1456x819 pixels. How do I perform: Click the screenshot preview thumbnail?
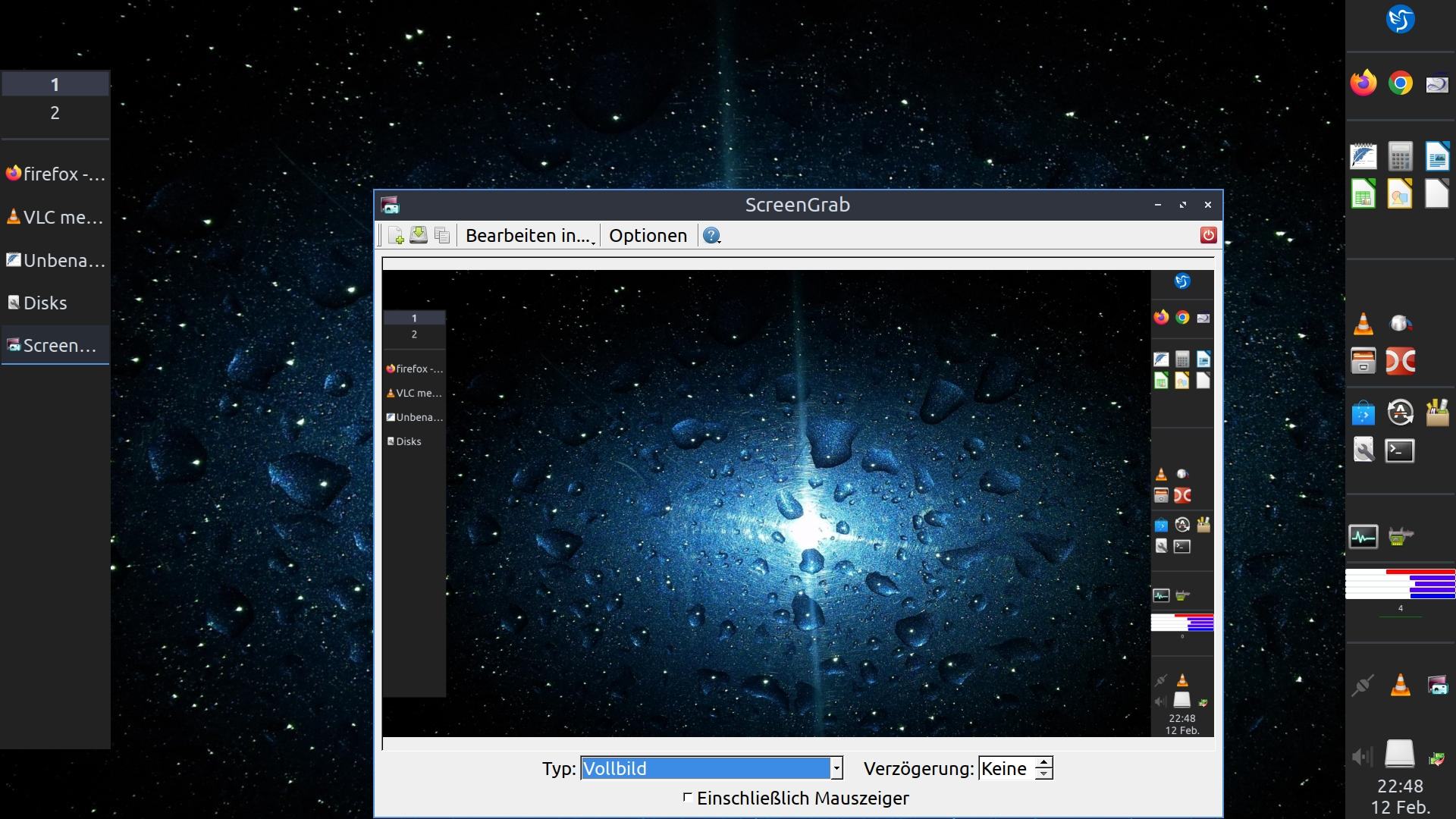tap(798, 504)
